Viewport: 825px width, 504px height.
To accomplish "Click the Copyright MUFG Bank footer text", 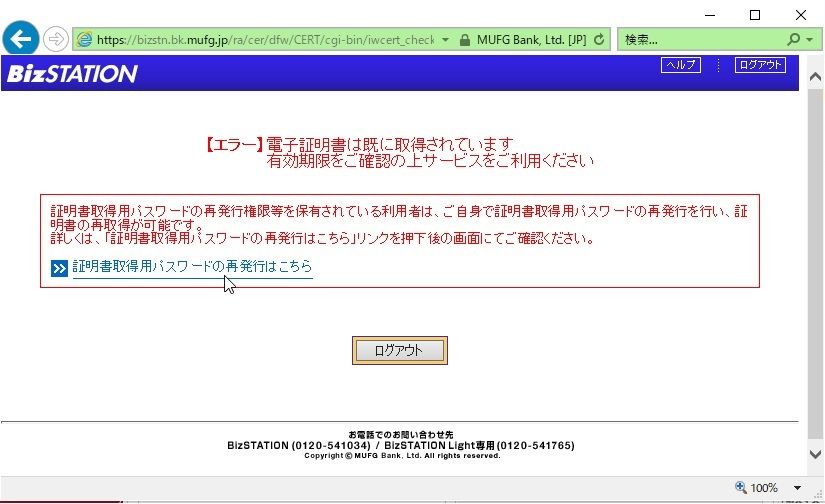I will point(402,456).
